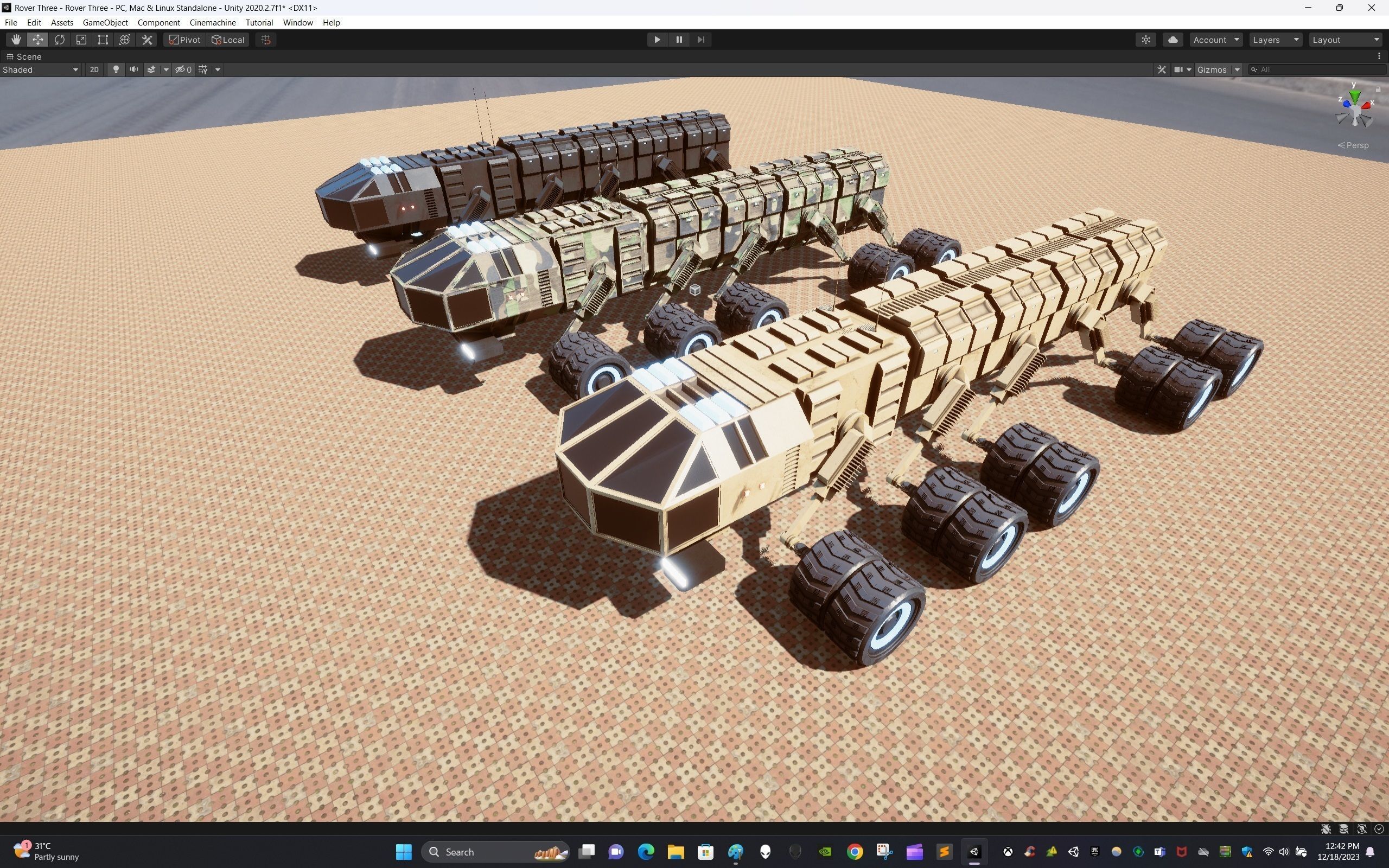Open the Tutorial menu
This screenshot has height=868, width=1389.
point(259,22)
